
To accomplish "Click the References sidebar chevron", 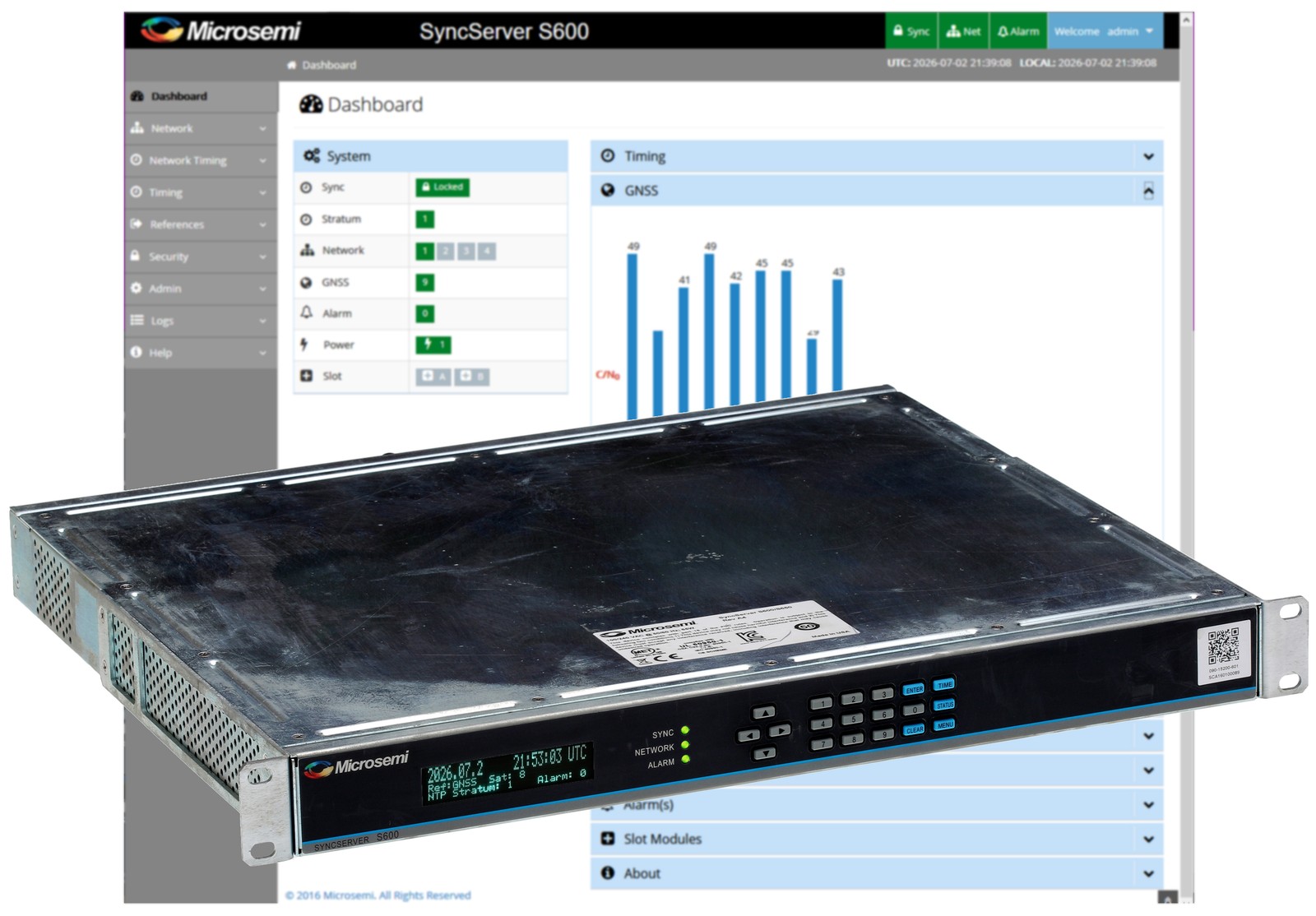I will [262, 225].
